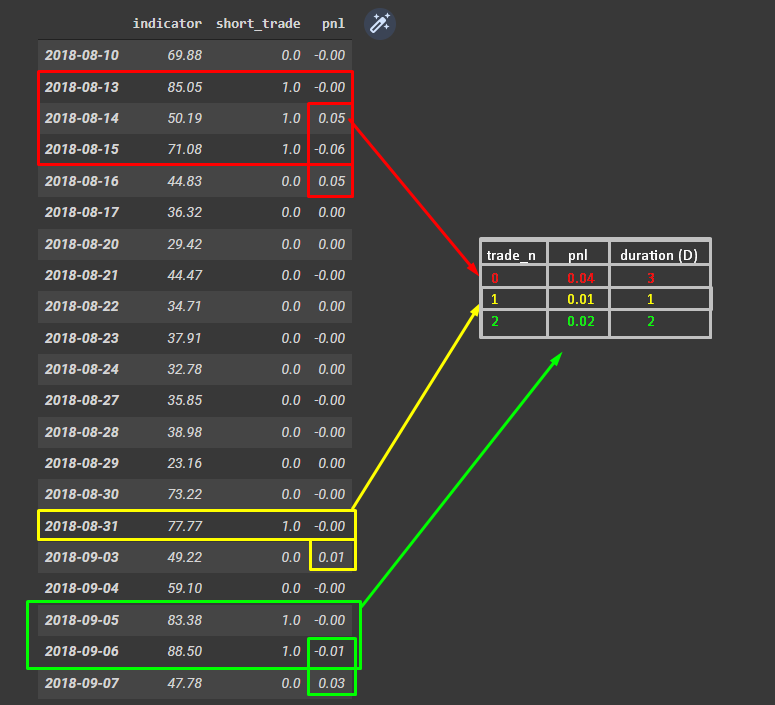Click indicator value 34.71
The width and height of the screenshot is (775, 705).
coord(185,307)
